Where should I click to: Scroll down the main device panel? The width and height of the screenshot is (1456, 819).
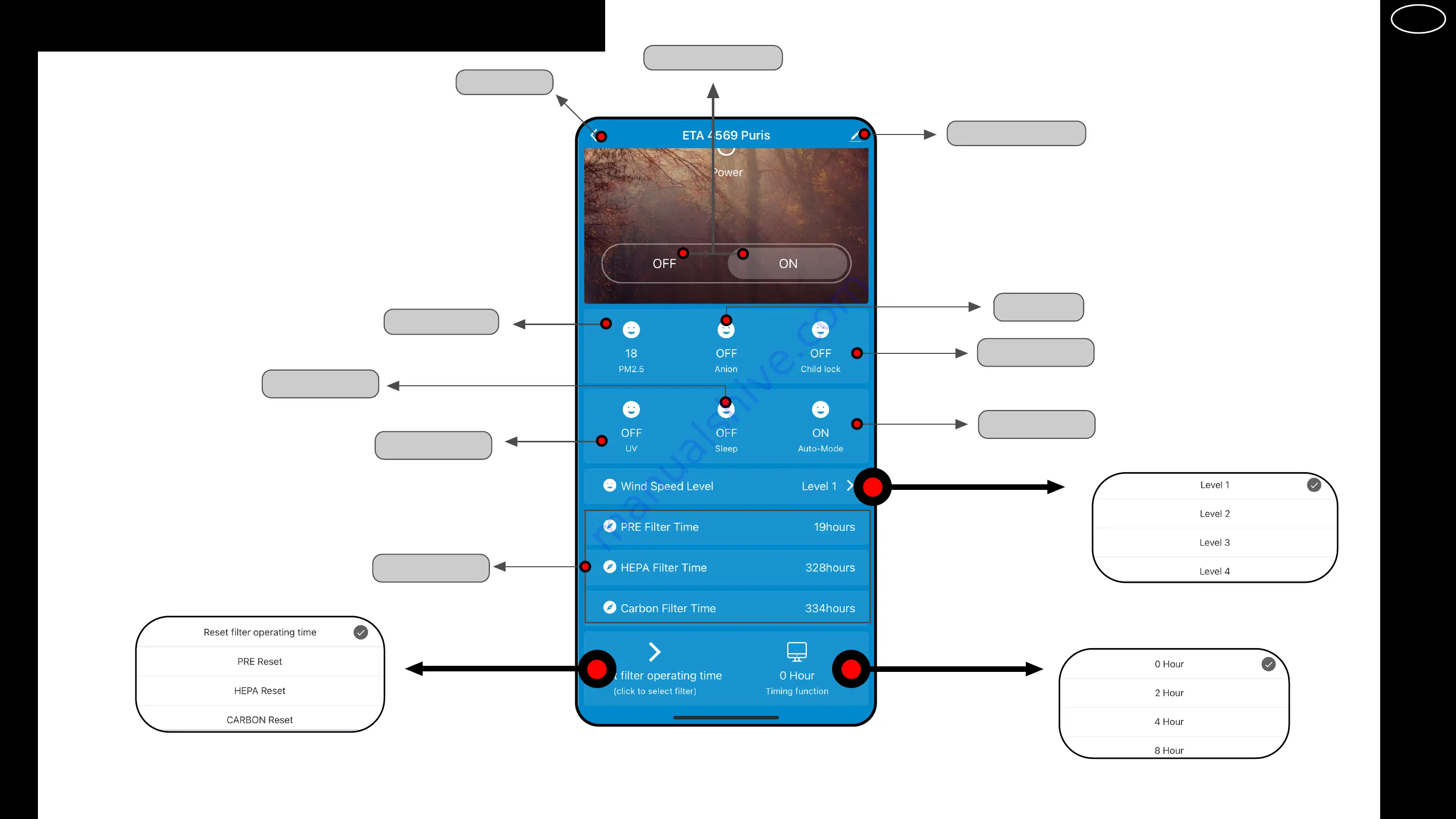[727, 718]
